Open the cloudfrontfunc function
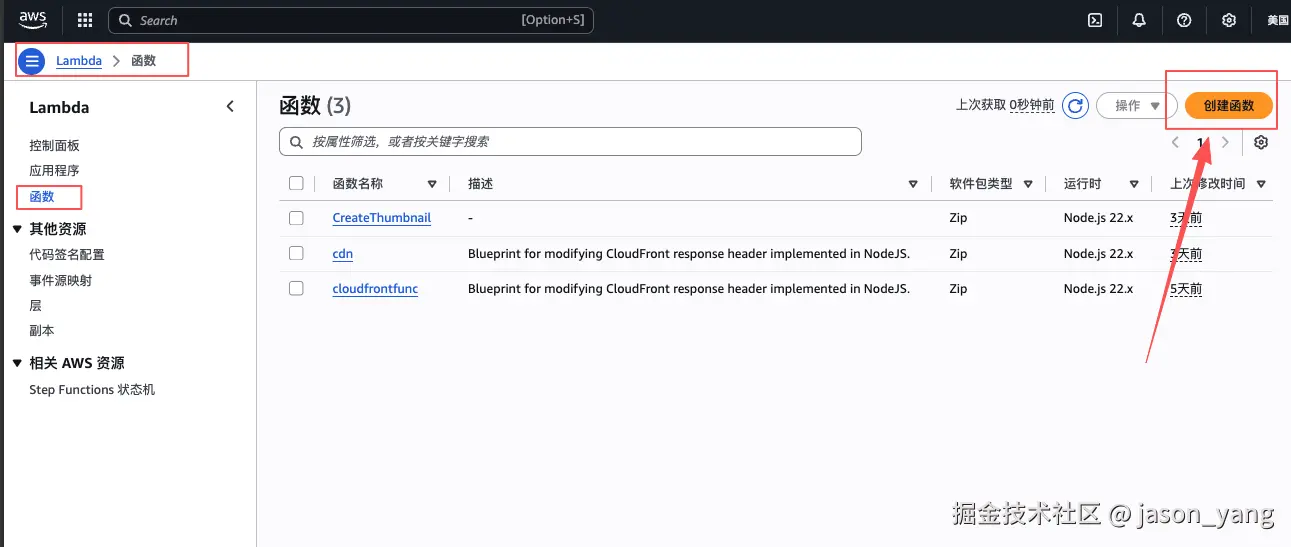This screenshot has width=1291, height=547. 375,288
